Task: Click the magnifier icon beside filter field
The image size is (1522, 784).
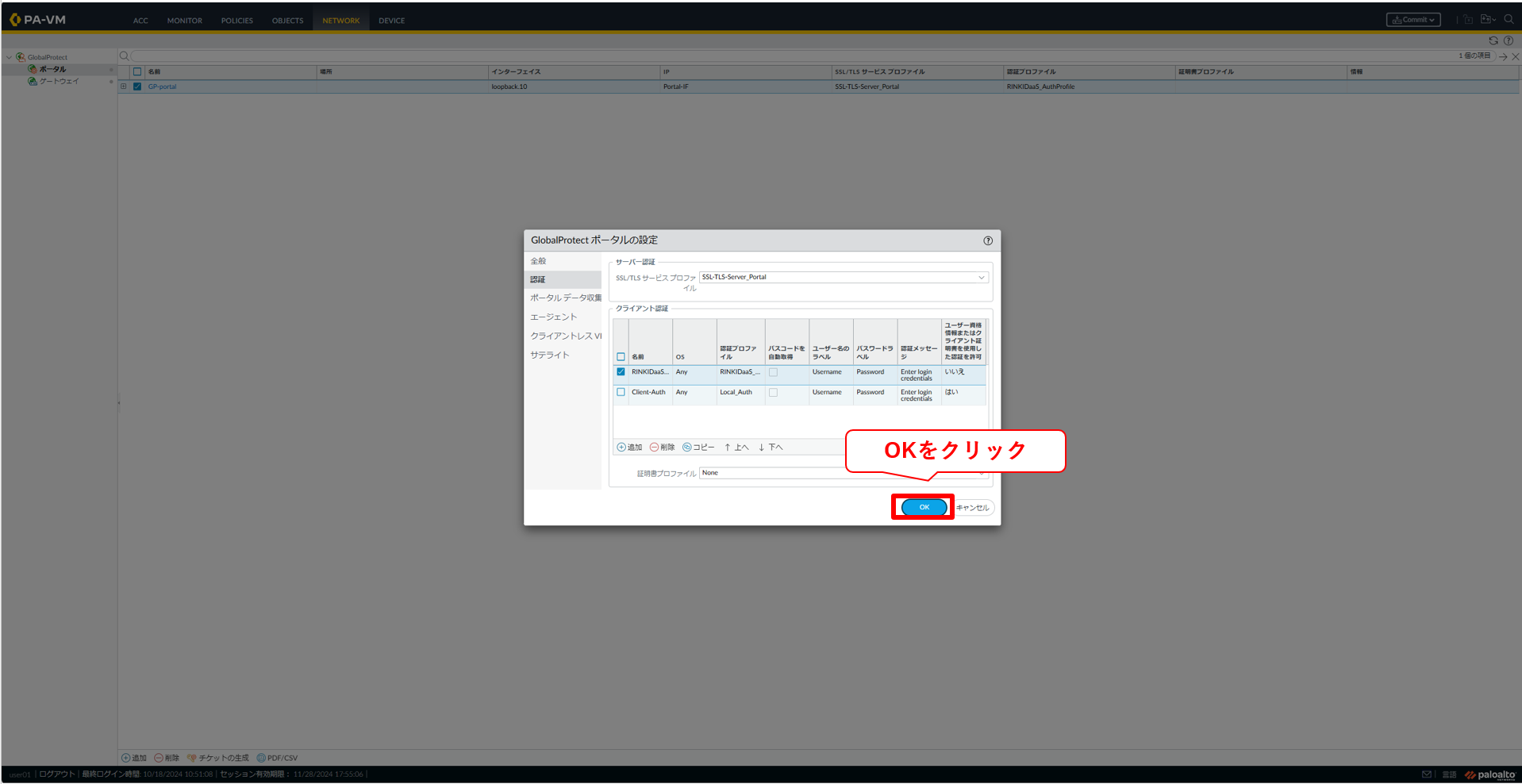Action: [x=124, y=56]
